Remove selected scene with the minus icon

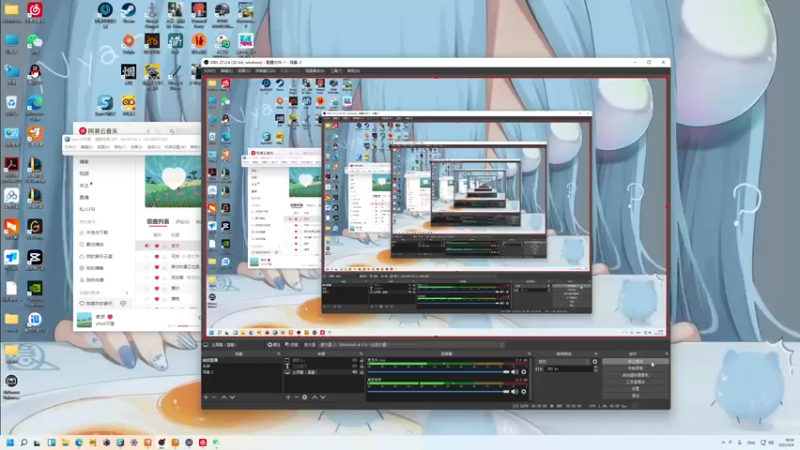pos(214,397)
